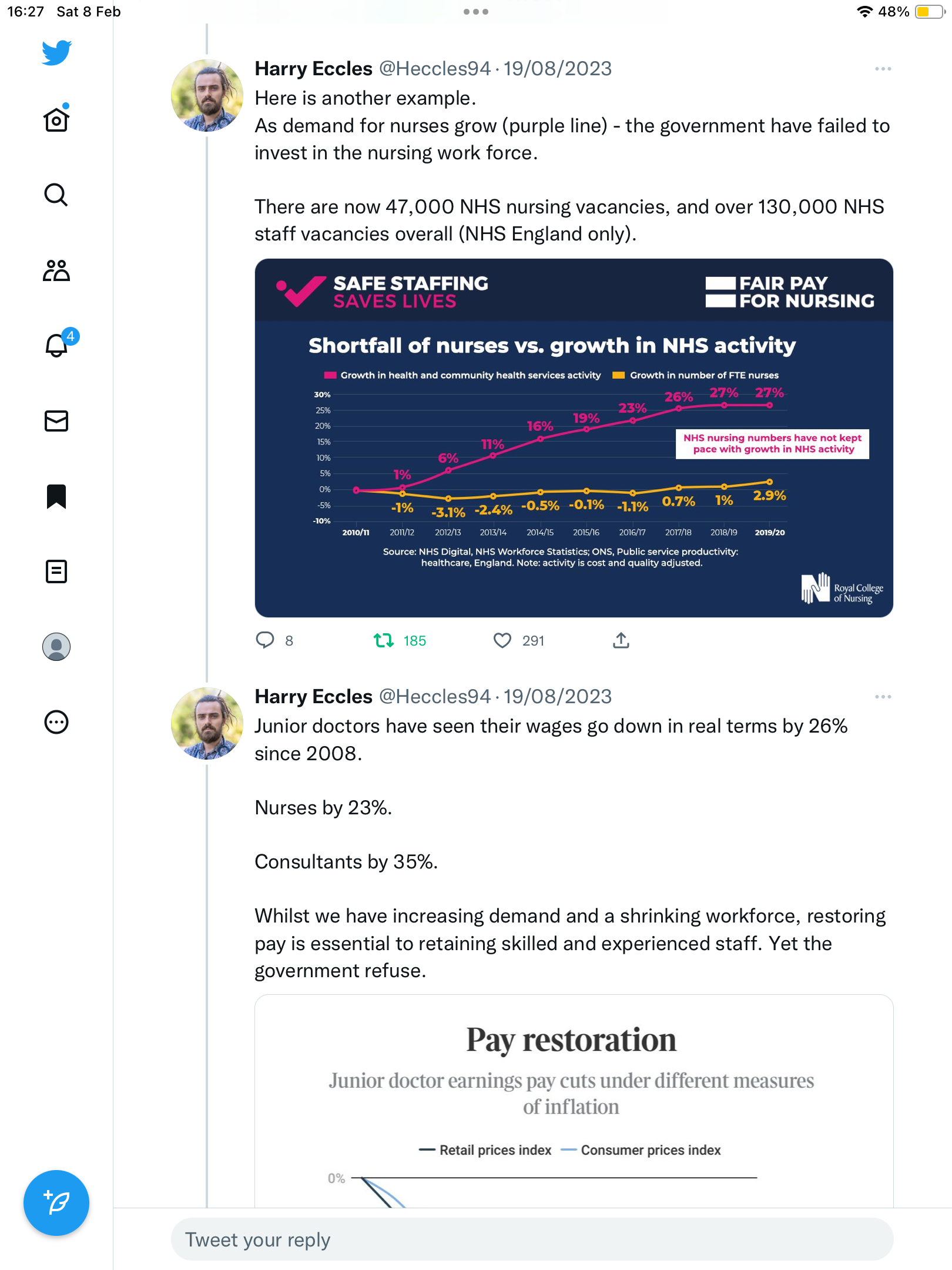Focus the Tweet your reply field

pyautogui.click(x=532, y=1239)
